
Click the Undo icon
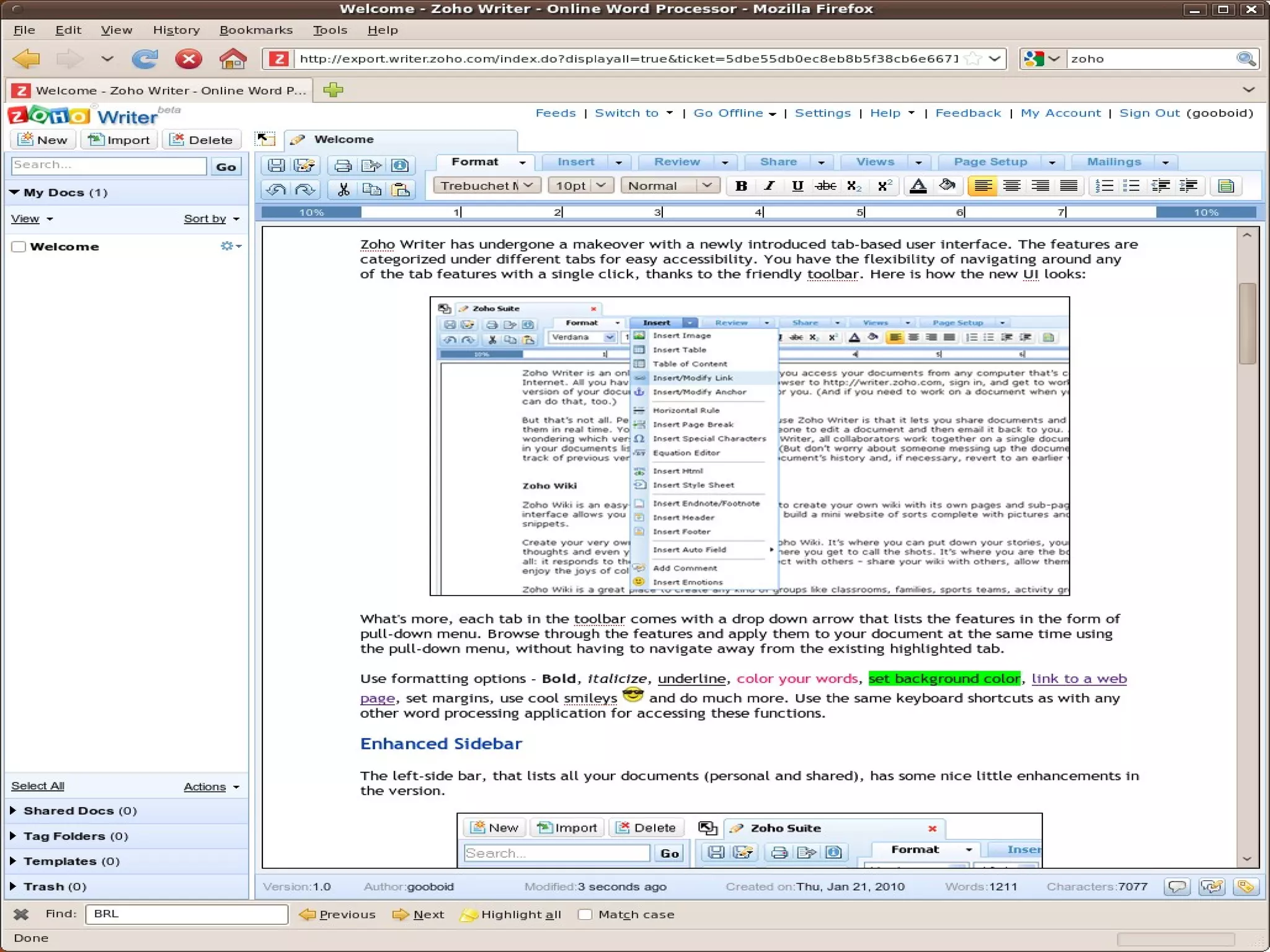coord(277,190)
